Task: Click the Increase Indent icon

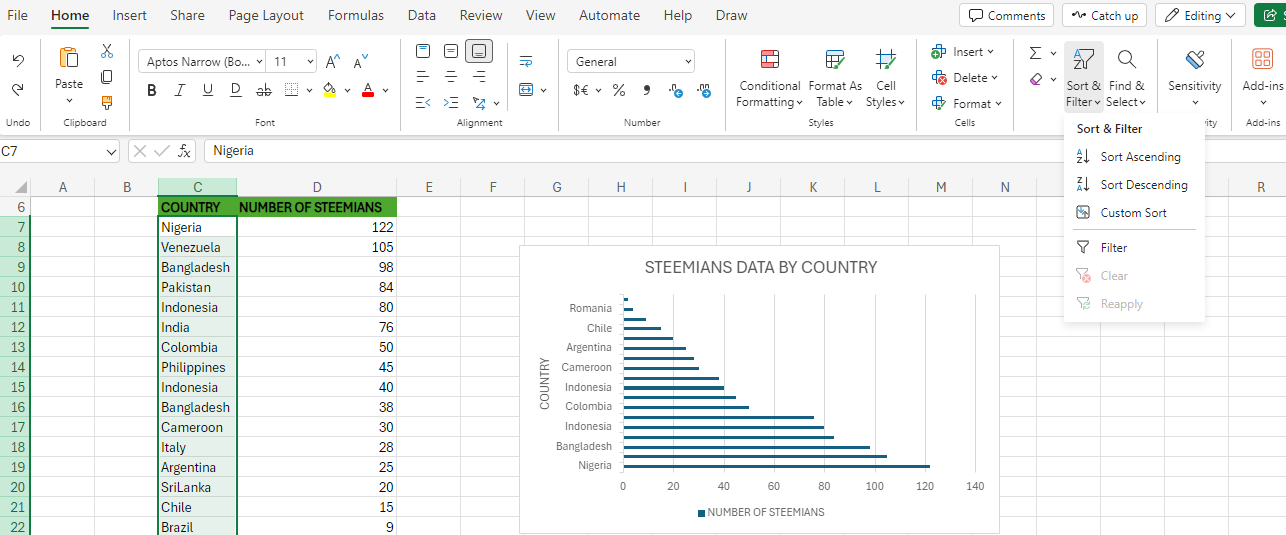Action: pyautogui.click(x=451, y=102)
